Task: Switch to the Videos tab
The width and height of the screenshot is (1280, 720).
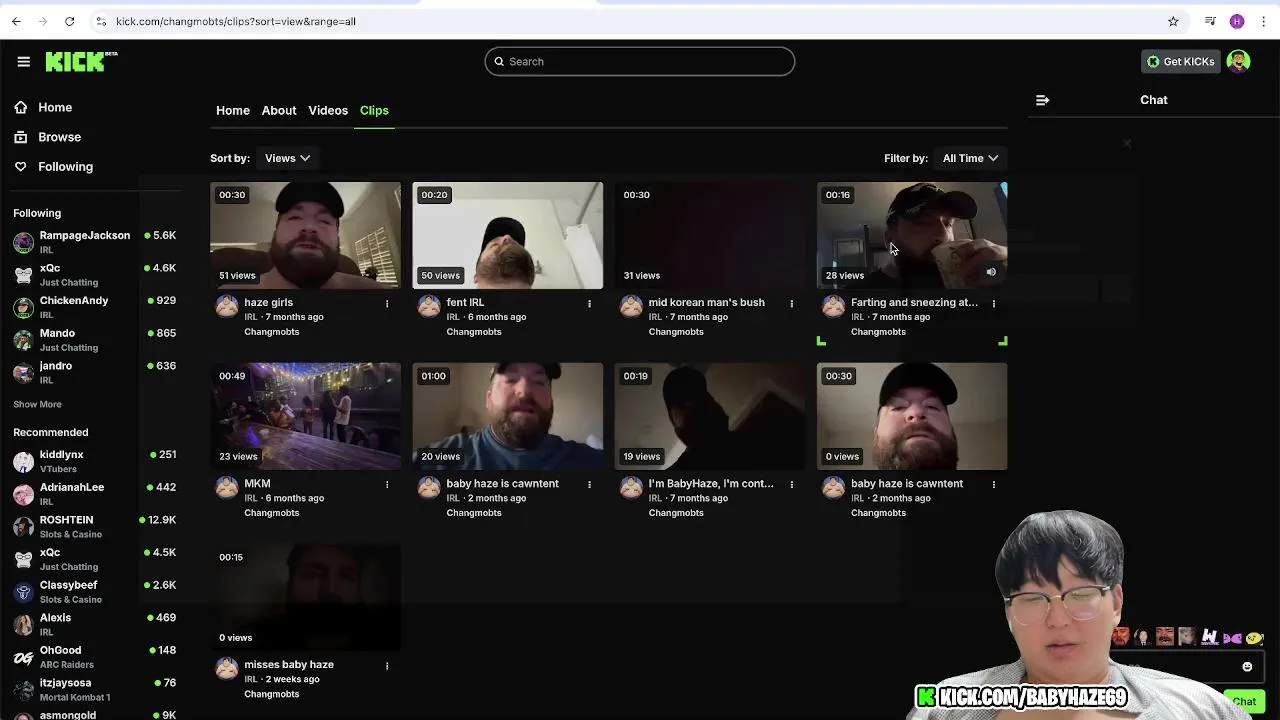Action: pyautogui.click(x=328, y=110)
